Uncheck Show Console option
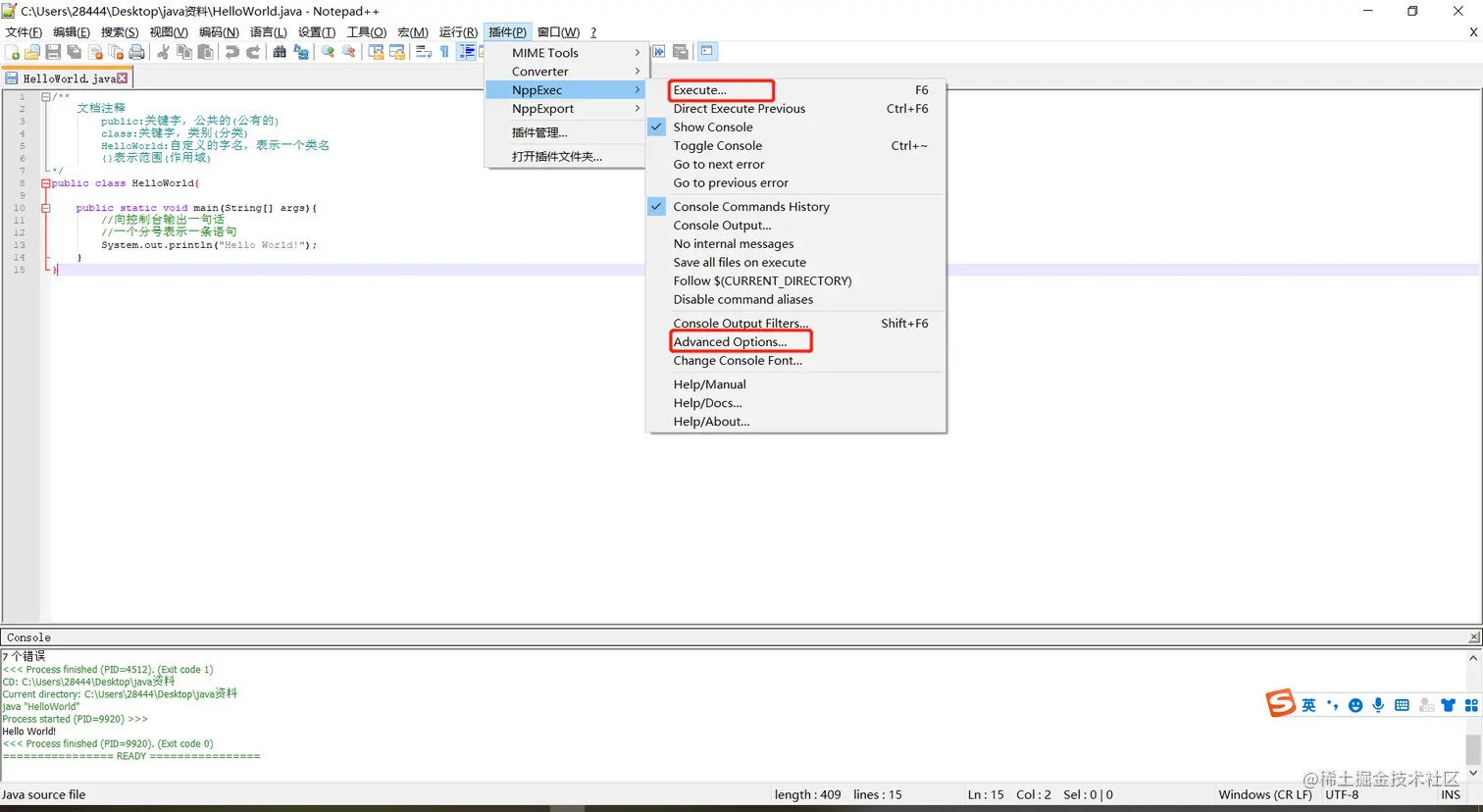 795,127
